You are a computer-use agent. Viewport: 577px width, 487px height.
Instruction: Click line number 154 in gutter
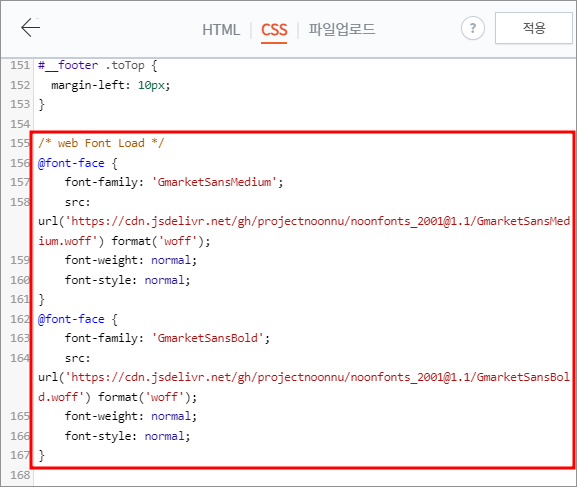[20, 124]
